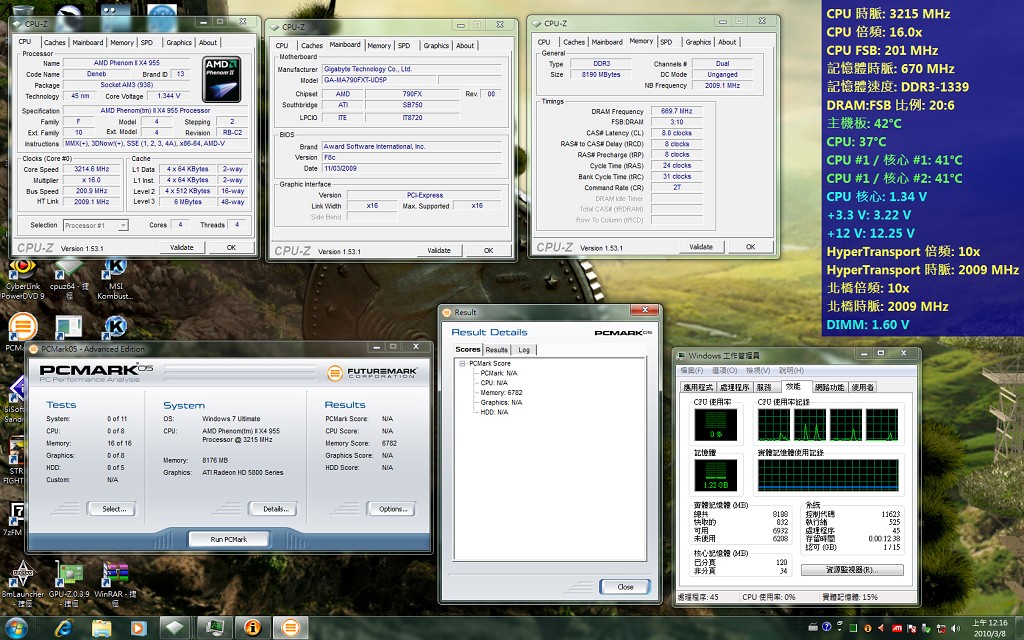The width and height of the screenshot is (1024, 640).
Task: Click the AMD Phenom II logo in CPU-Z
Action: click(x=221, y=79)
